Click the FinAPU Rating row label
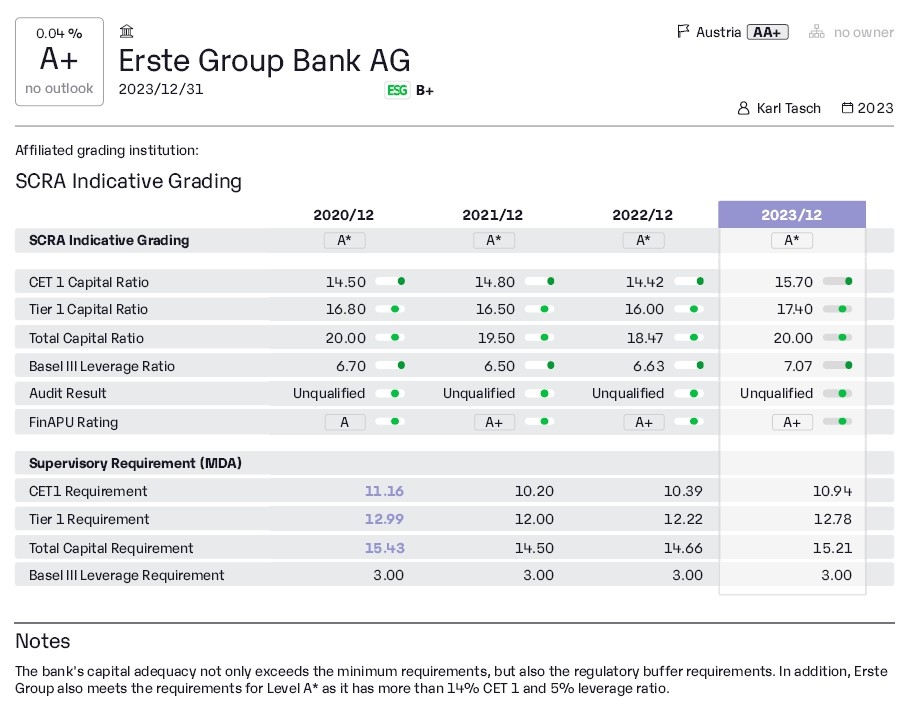 point(74,422)
